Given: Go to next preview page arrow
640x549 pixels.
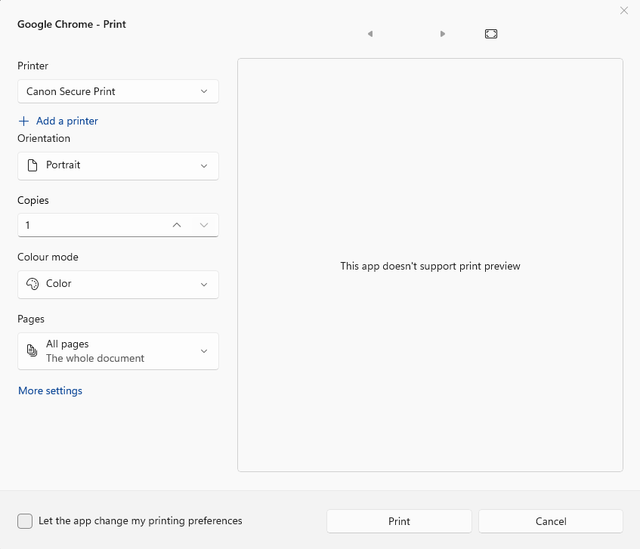Looking at the screenshot, I should click(442, 34).
